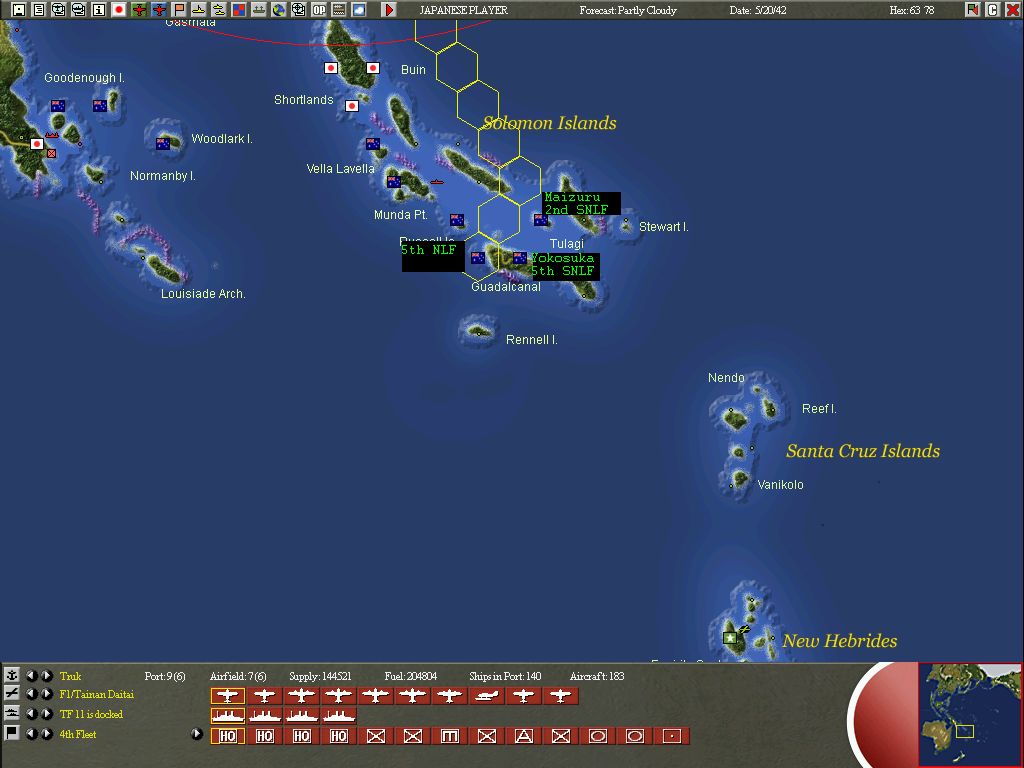Click the orange flag toolbar icon
1024x768 pixels.
tap(178, 10)
